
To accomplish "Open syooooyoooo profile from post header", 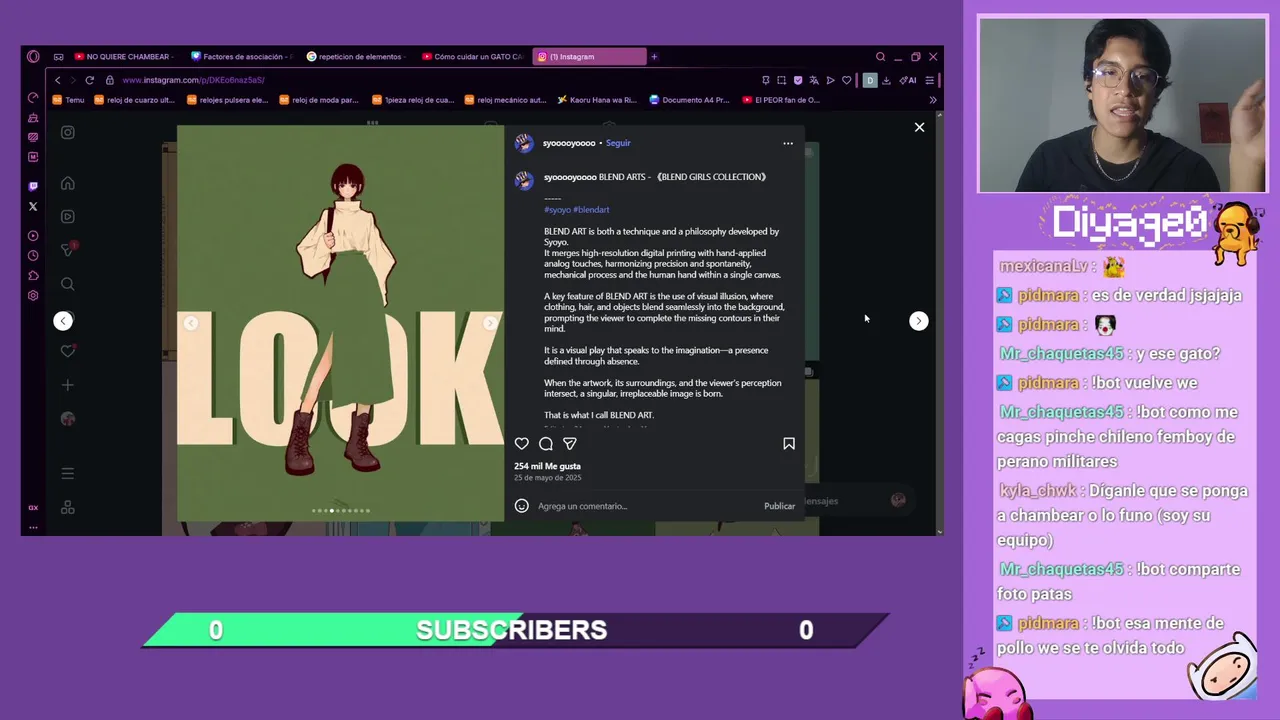I will point(569,143).
